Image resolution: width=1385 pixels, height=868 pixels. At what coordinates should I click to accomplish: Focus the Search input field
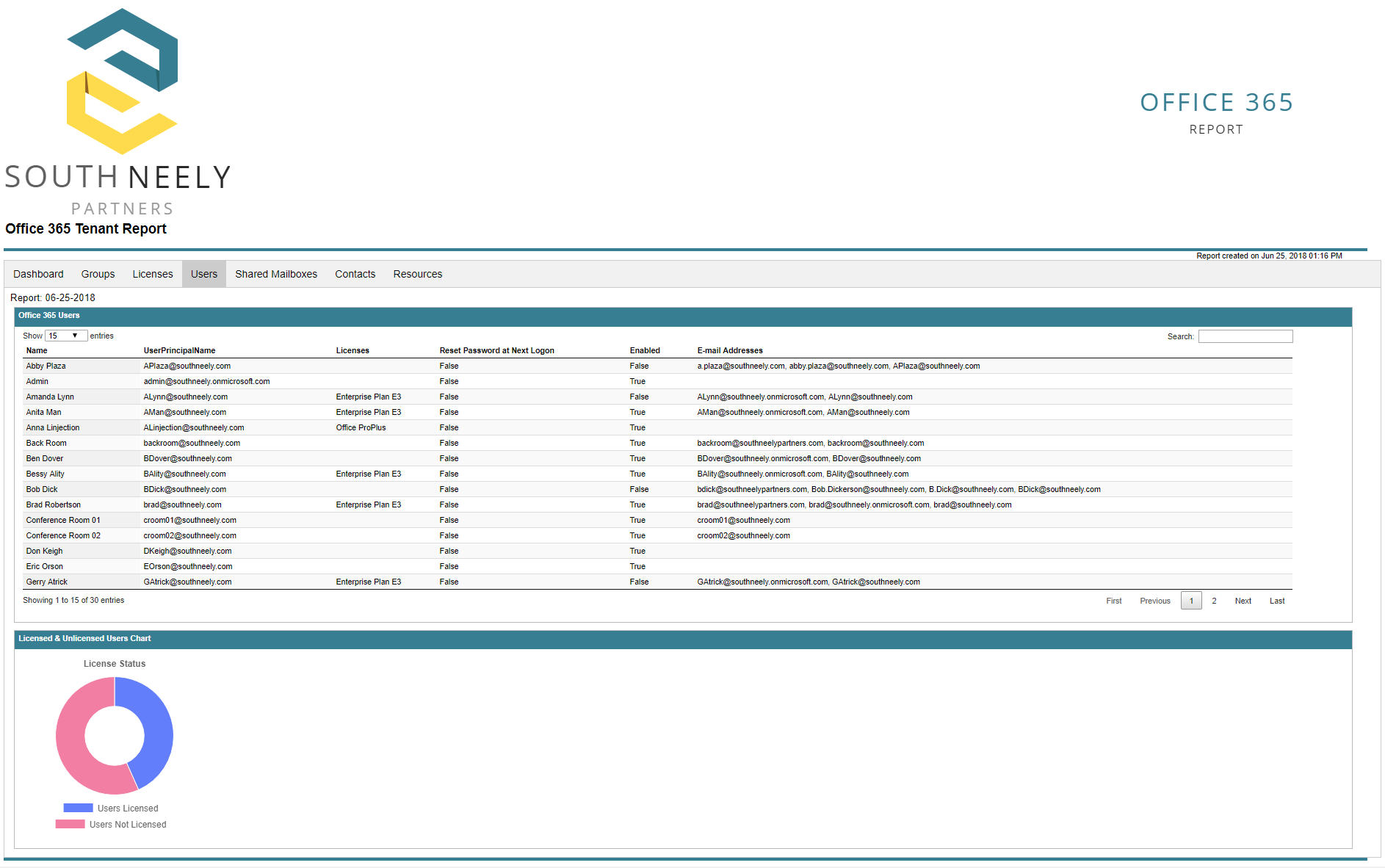[x=1245, y=336]
